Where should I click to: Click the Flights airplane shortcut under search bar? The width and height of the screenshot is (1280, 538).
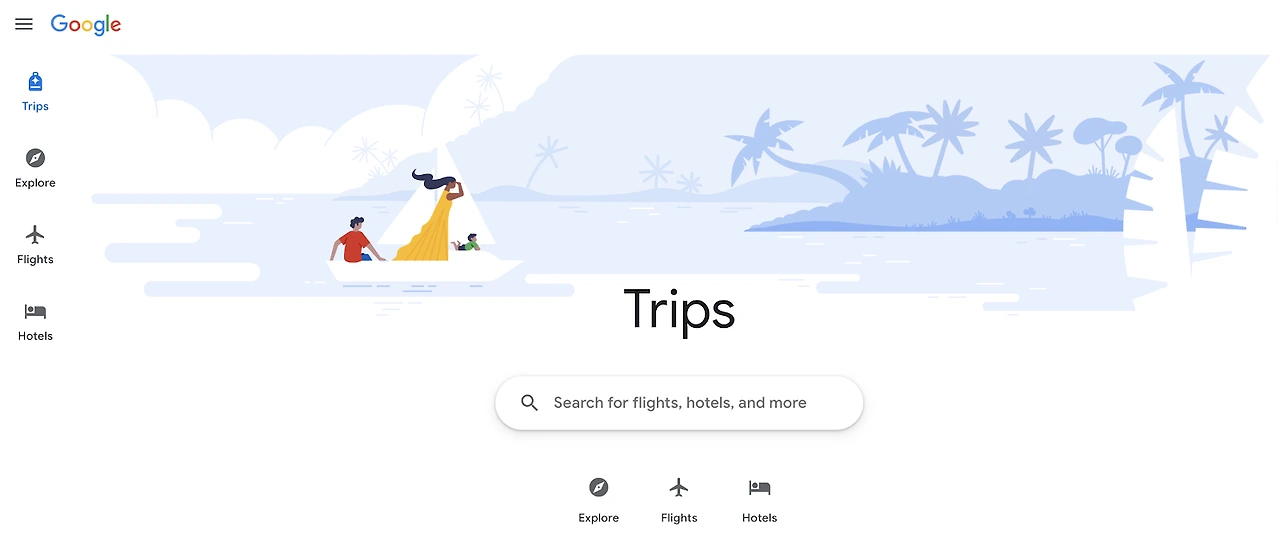click(x=679, y=488)
